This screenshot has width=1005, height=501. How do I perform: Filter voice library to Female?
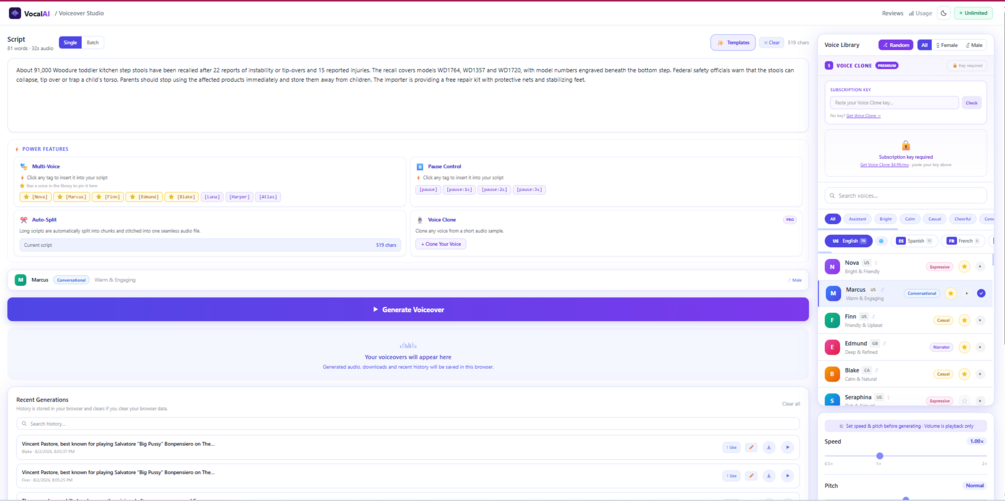coord(947,45)
